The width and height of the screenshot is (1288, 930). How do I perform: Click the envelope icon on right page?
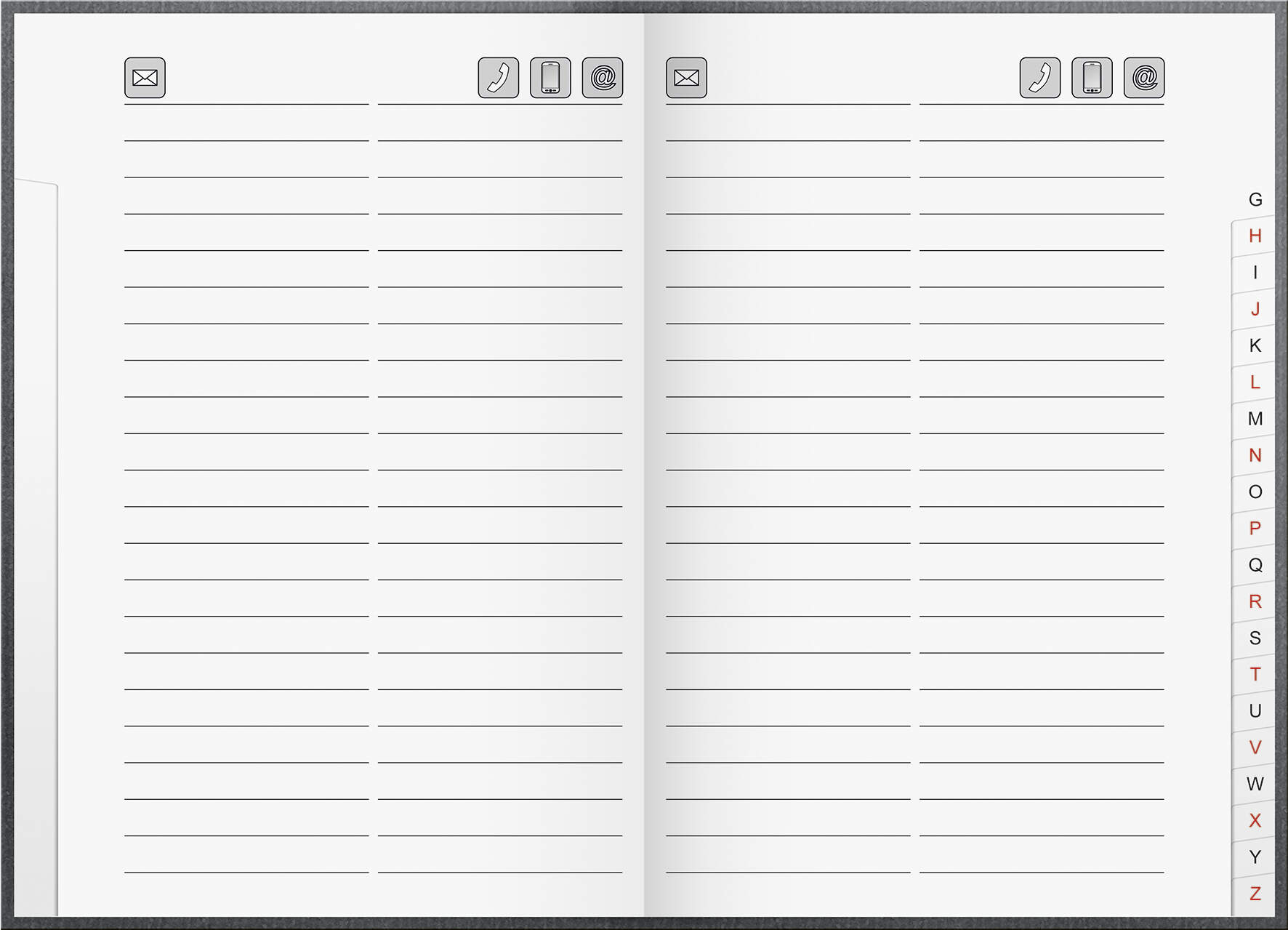pyautogui.click(x=686, y=78)
